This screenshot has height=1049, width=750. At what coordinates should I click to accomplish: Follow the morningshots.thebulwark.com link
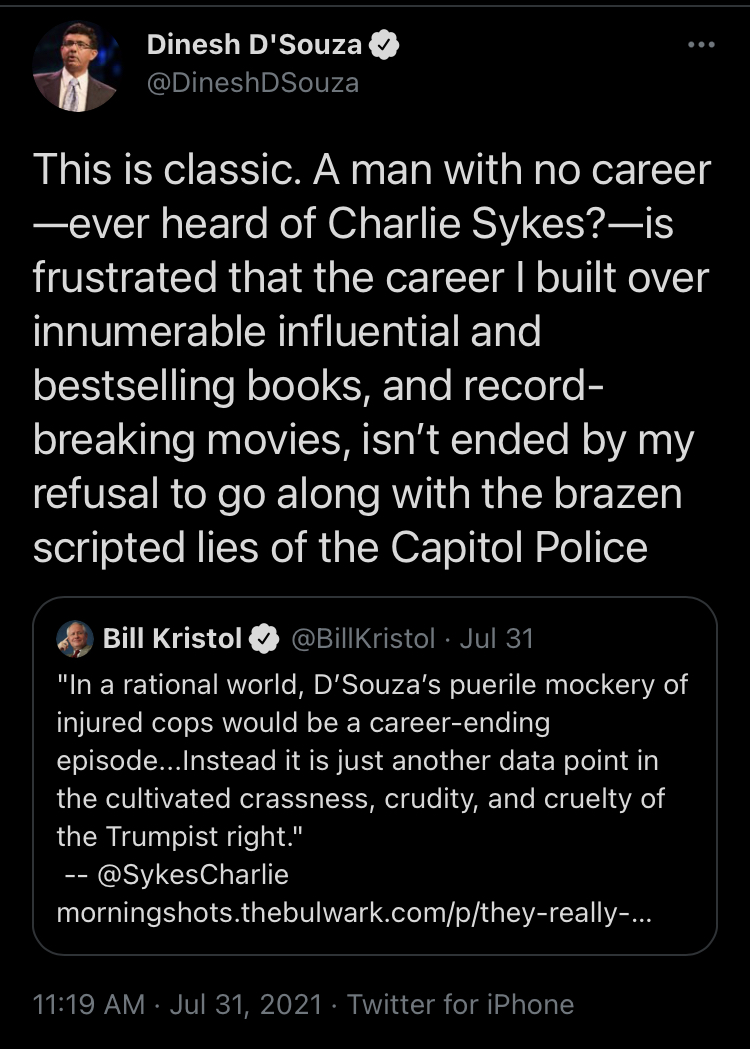click(x=353, y=913)
